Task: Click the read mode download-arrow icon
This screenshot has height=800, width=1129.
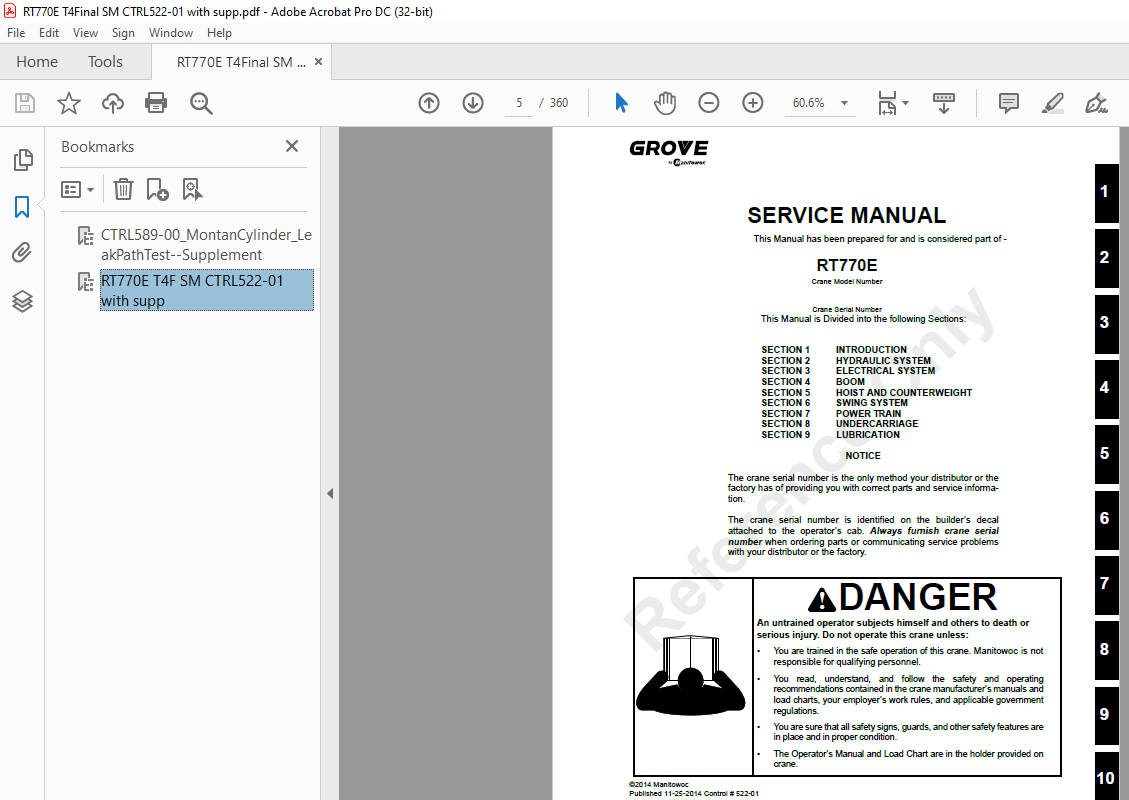Action: pyautogui.click(x=943, y=103)
